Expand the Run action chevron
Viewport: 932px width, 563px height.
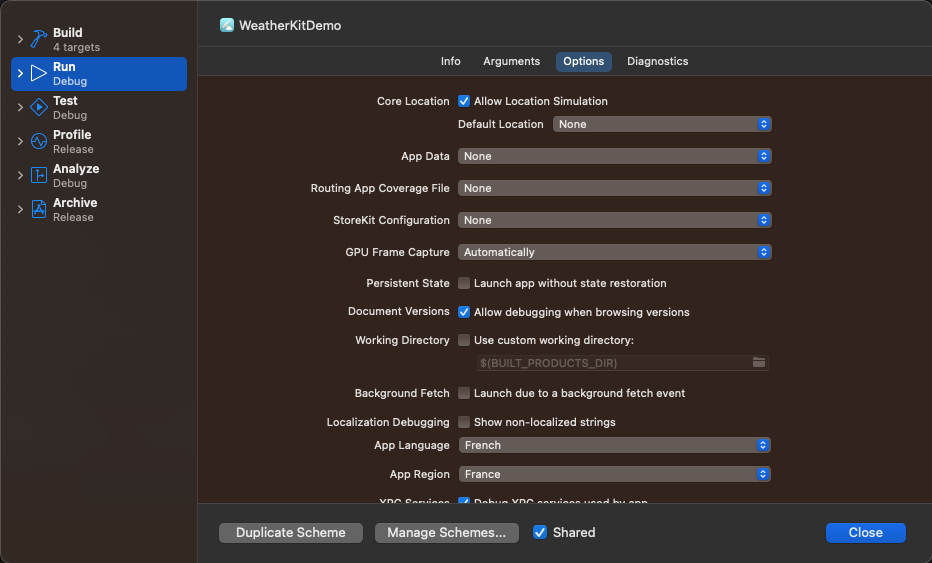click(x=20, y=73)
